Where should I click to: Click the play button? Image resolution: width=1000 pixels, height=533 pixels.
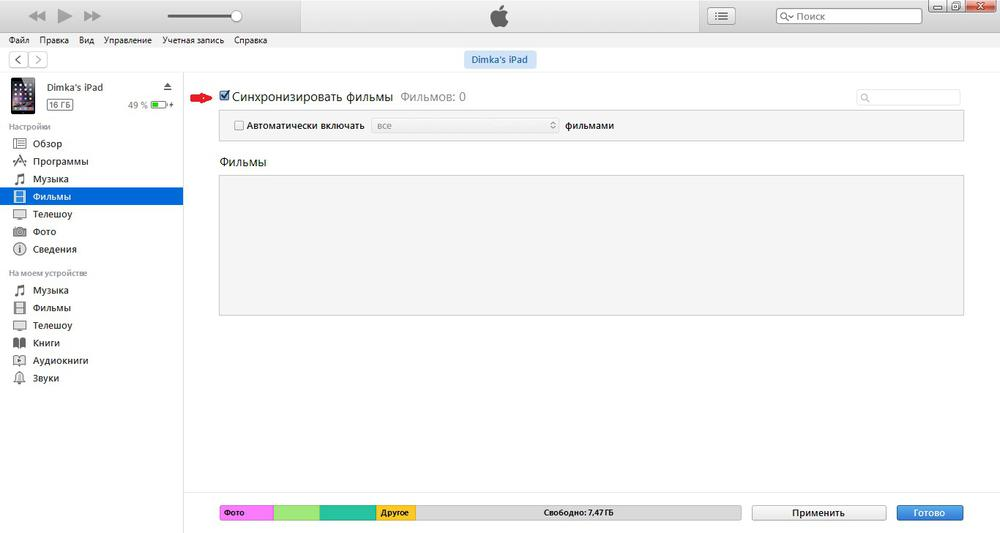point(64,16)
